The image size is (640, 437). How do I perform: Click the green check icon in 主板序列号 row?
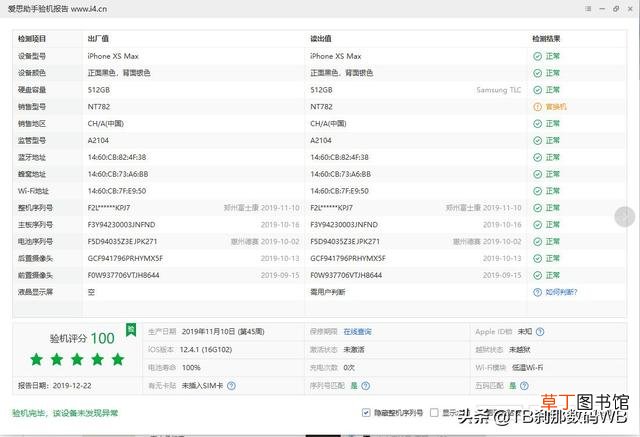[538, 225]
